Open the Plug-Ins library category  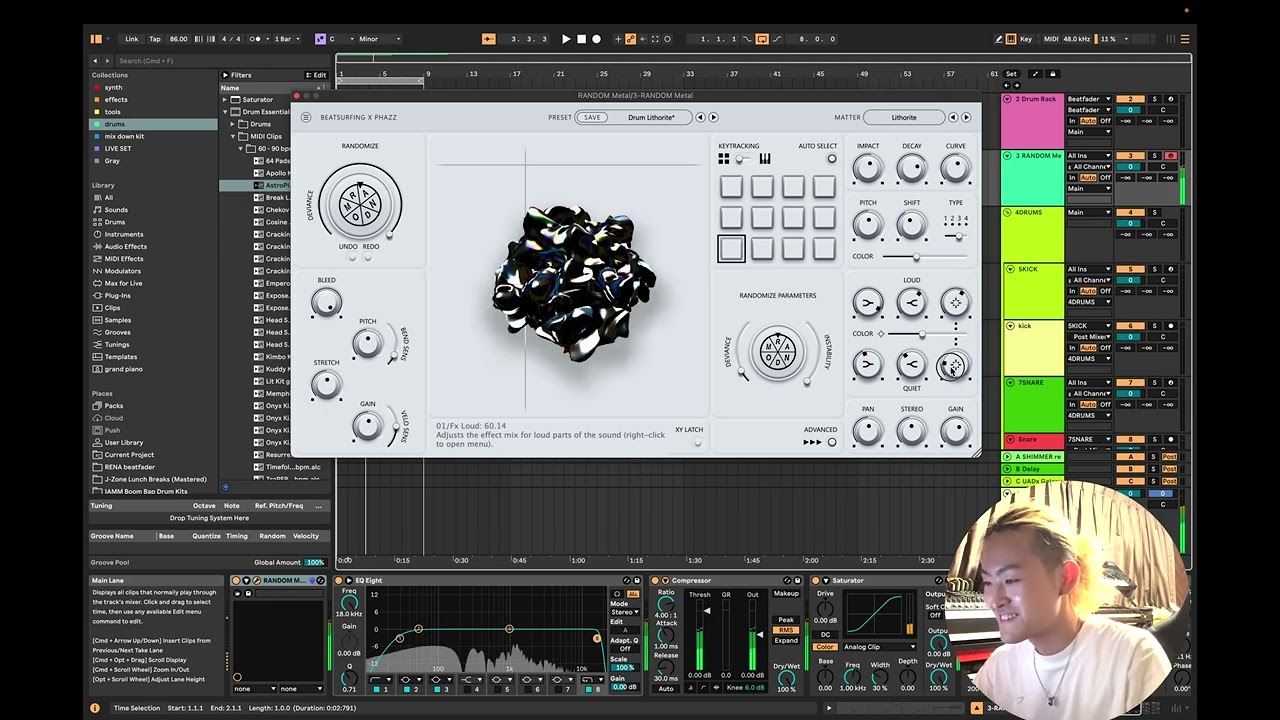(117, 295)
